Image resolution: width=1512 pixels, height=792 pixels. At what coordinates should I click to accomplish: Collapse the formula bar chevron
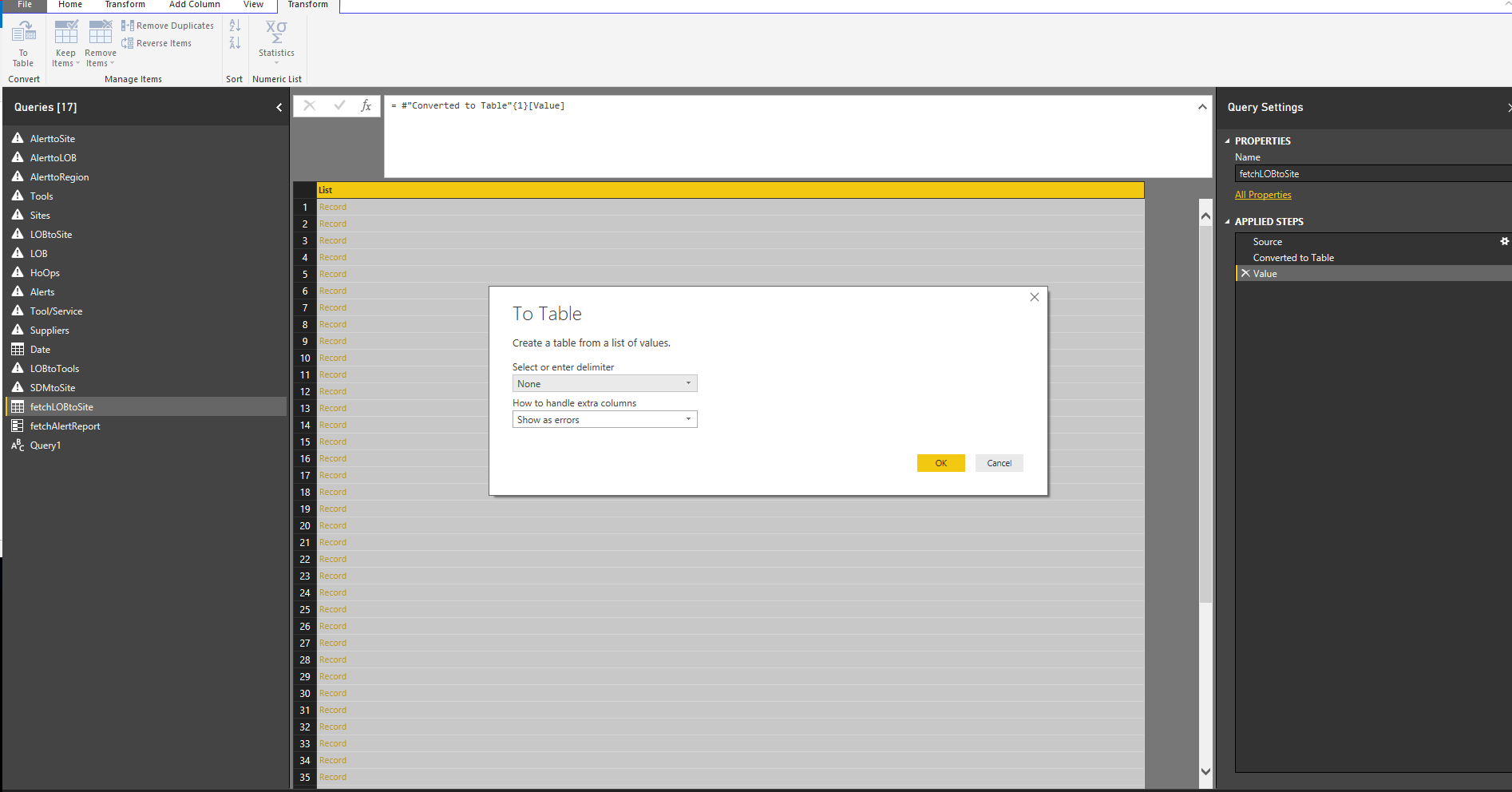[x=1202, y=107]
